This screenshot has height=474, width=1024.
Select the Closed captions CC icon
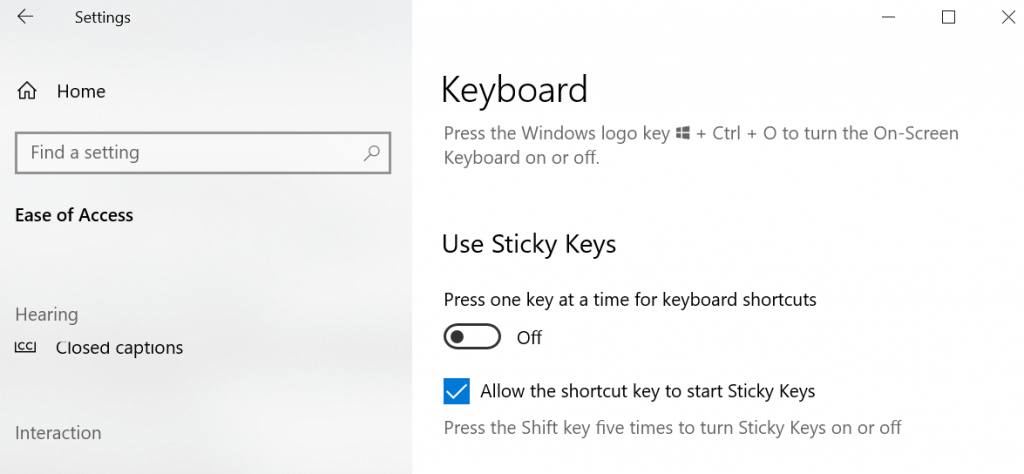pos(25,347)
